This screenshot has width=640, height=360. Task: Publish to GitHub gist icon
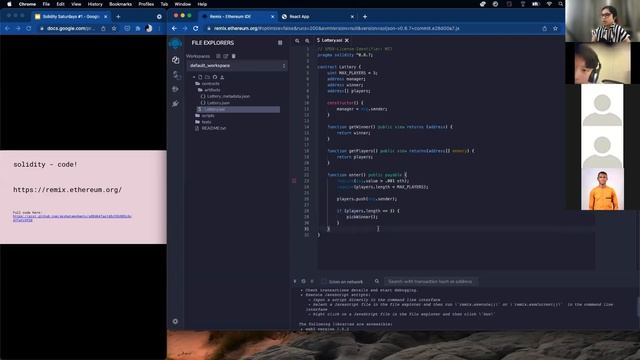pyautogui.click(x=215, y=77)
